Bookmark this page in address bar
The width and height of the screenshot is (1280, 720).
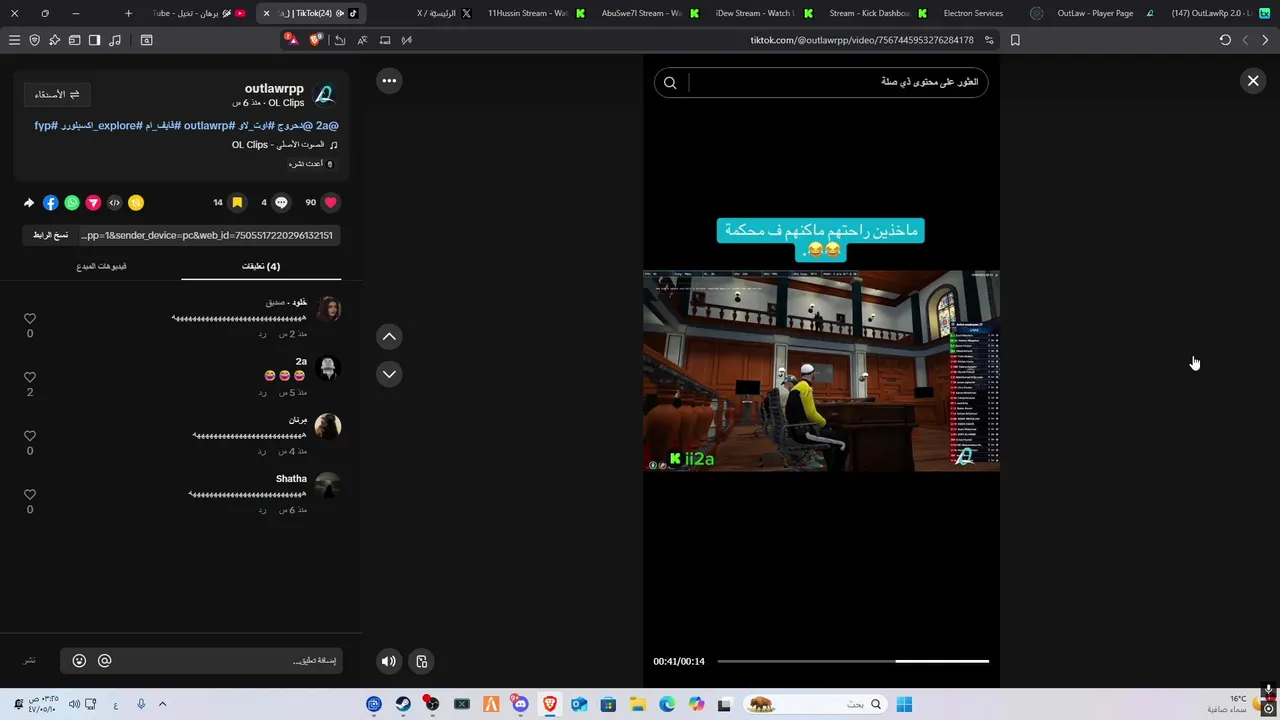click(1015, 40)
